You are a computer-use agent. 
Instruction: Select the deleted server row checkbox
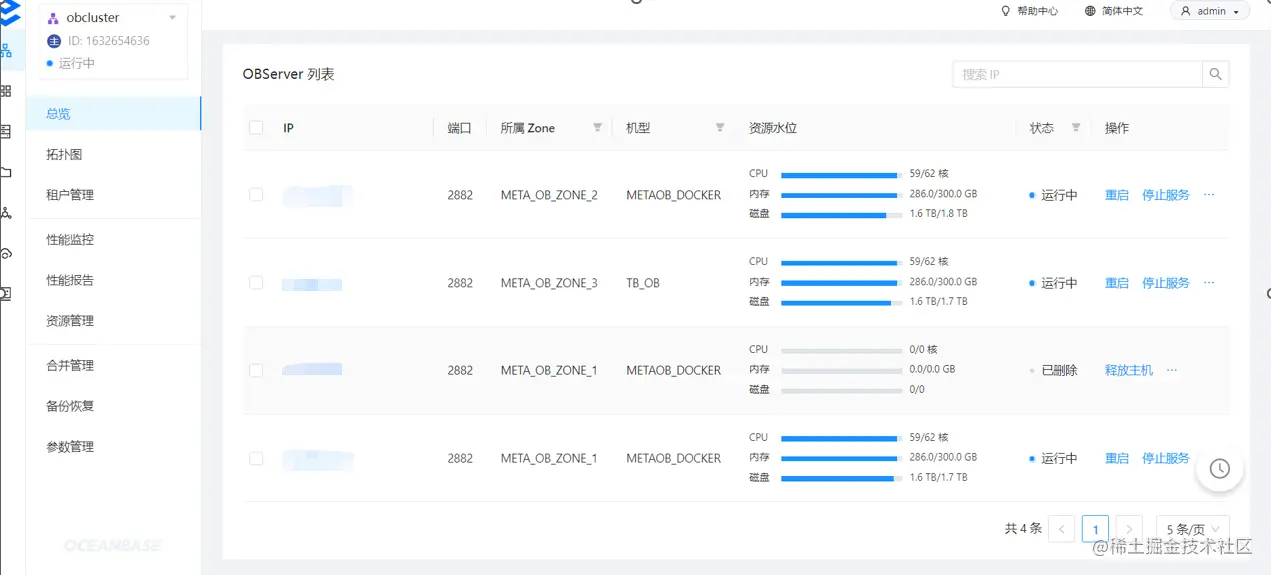tap(256, 370)
